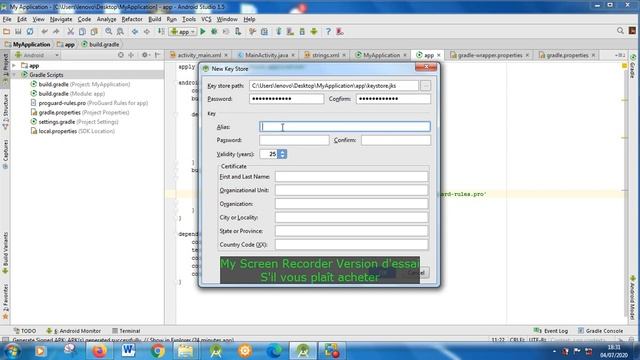
Task: Click the Find magnifier toolbar icon
Action: click(x=109, y=31)
